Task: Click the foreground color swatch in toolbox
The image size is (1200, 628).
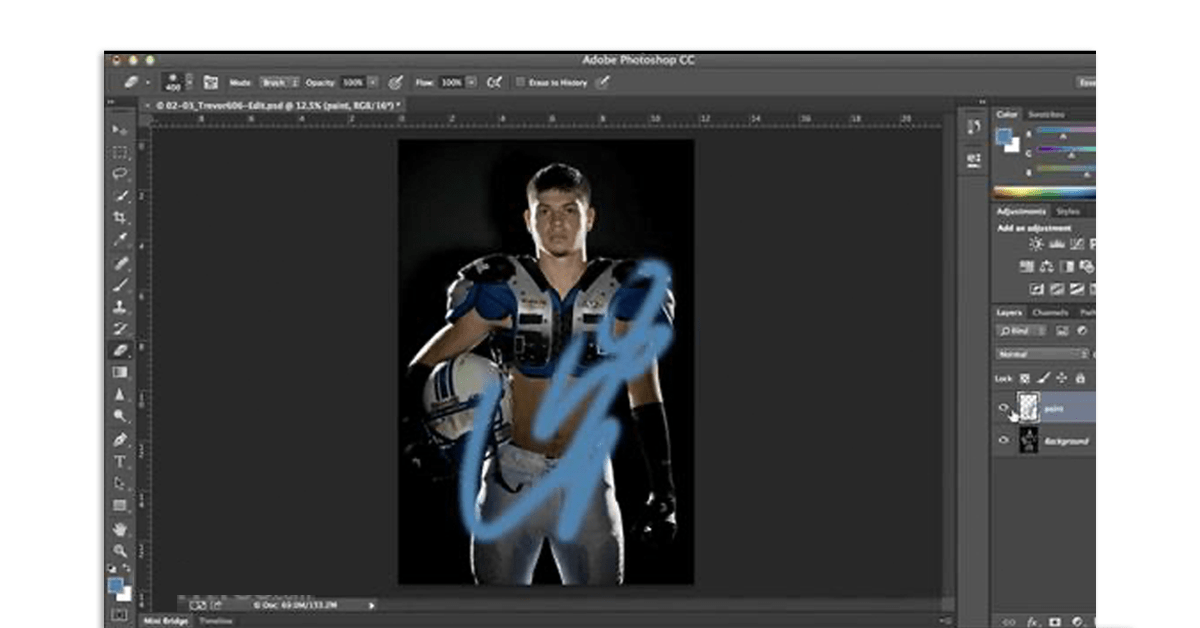Action: tap(116, 585)
